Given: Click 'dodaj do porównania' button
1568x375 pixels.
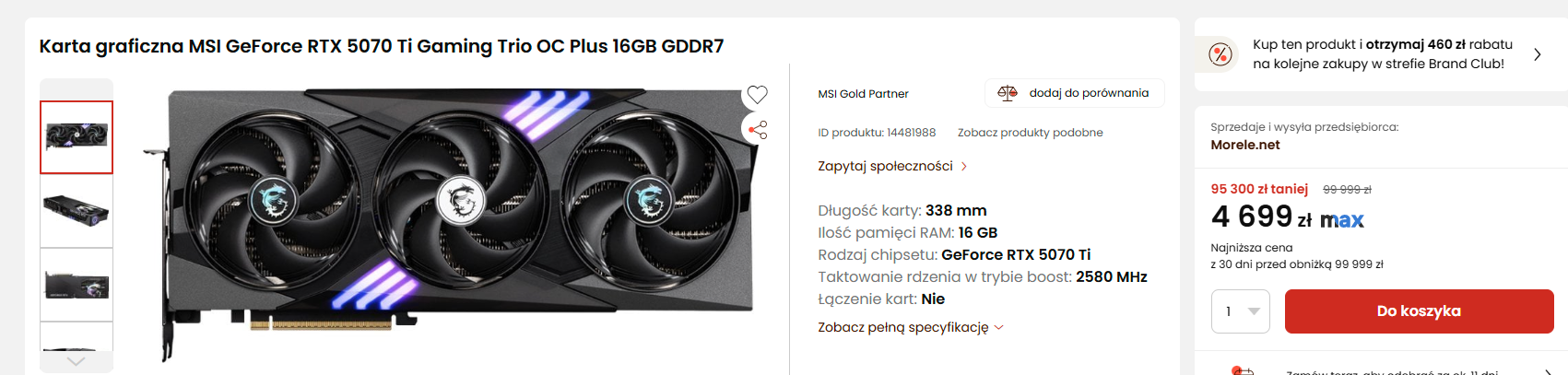Looking at the screenshot, I should pos(1075,93).
